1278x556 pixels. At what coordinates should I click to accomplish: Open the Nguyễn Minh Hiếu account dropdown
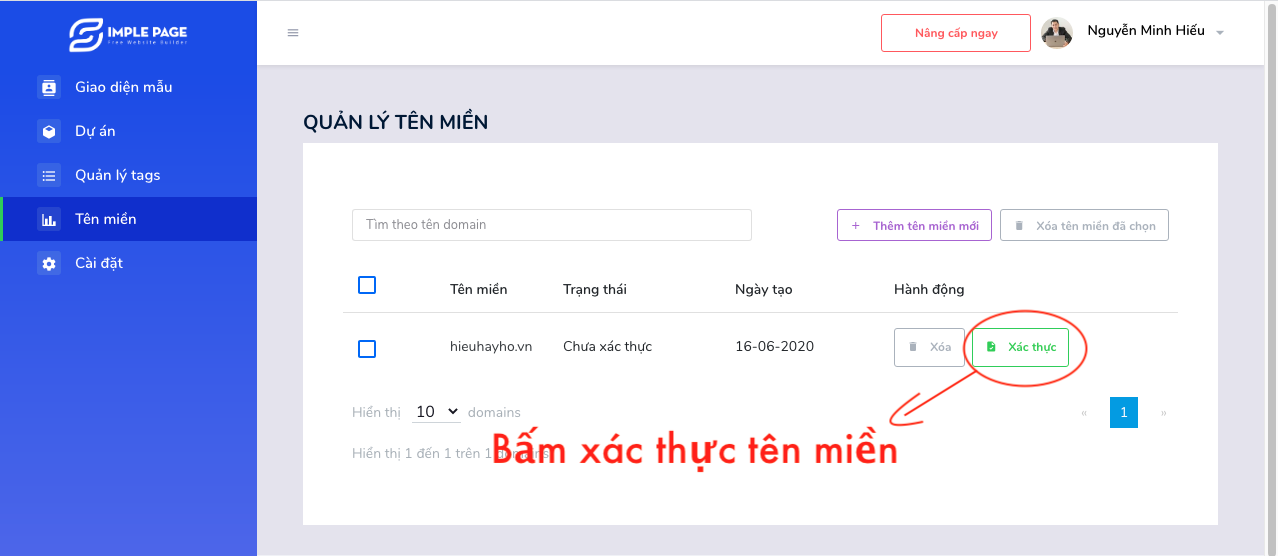click(x=1155, y=32)
